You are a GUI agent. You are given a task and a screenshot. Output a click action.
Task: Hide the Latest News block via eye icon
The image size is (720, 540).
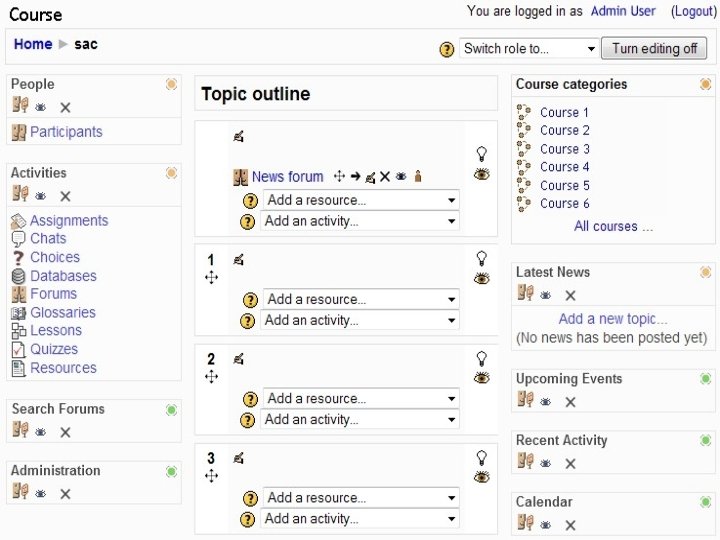tap(545, 295)
